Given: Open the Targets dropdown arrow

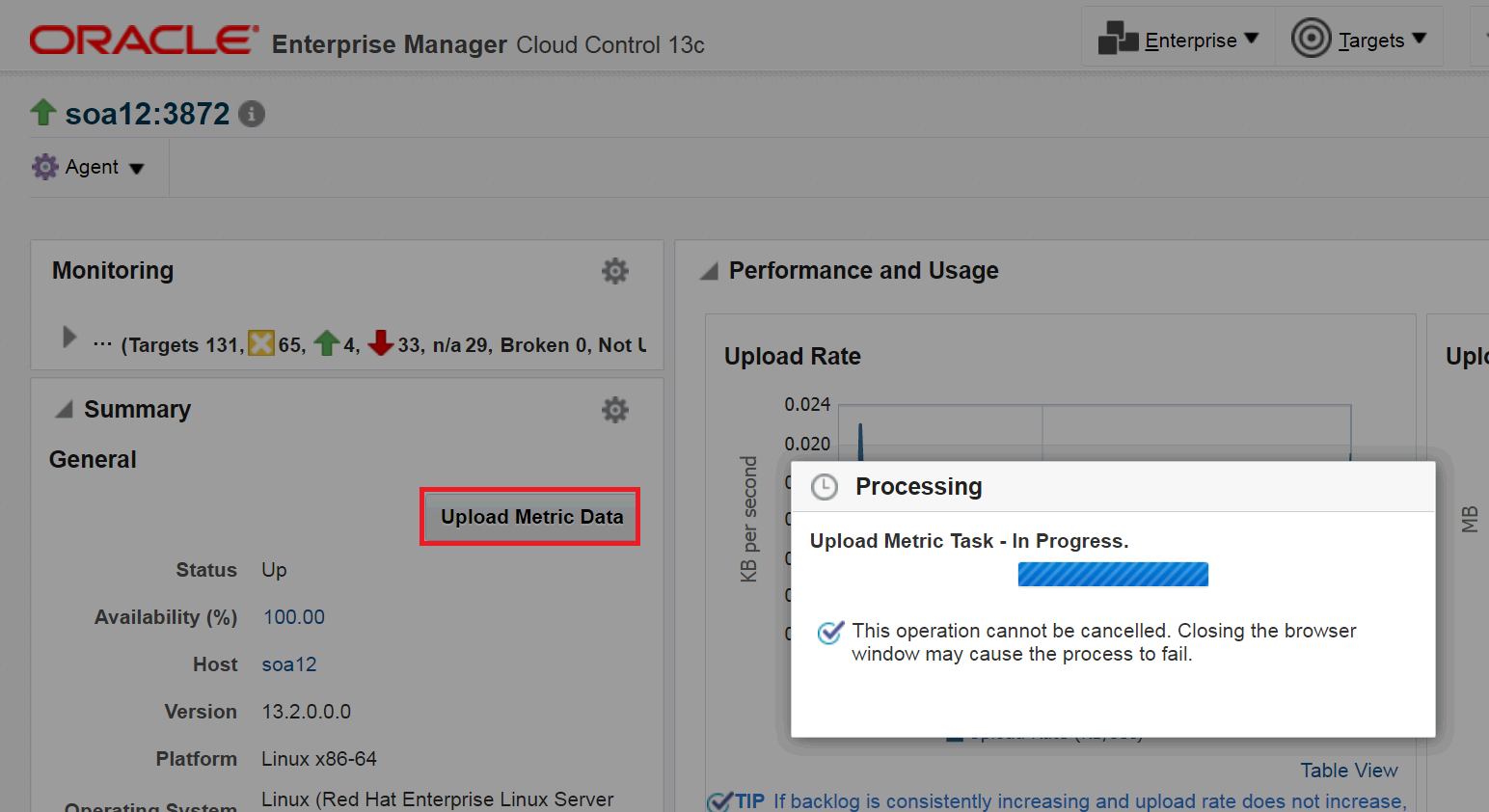Looking at the screenshot, I should (1419, 41).
